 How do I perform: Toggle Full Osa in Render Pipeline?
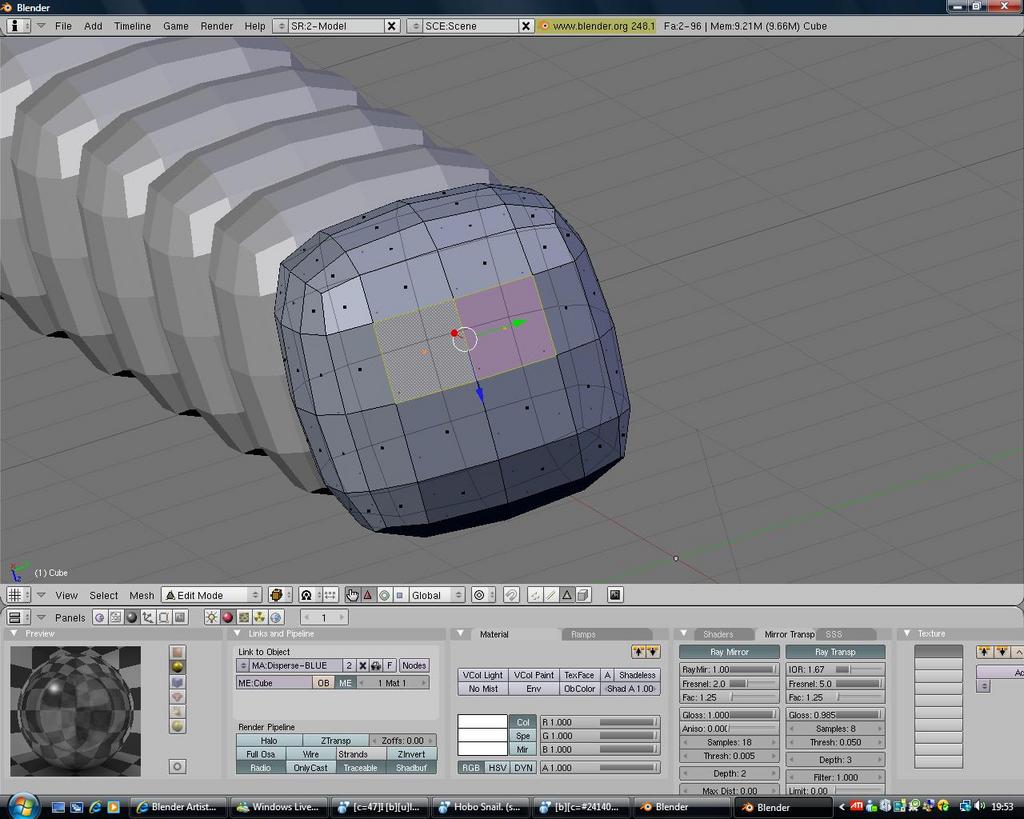(x=261, y=754)
